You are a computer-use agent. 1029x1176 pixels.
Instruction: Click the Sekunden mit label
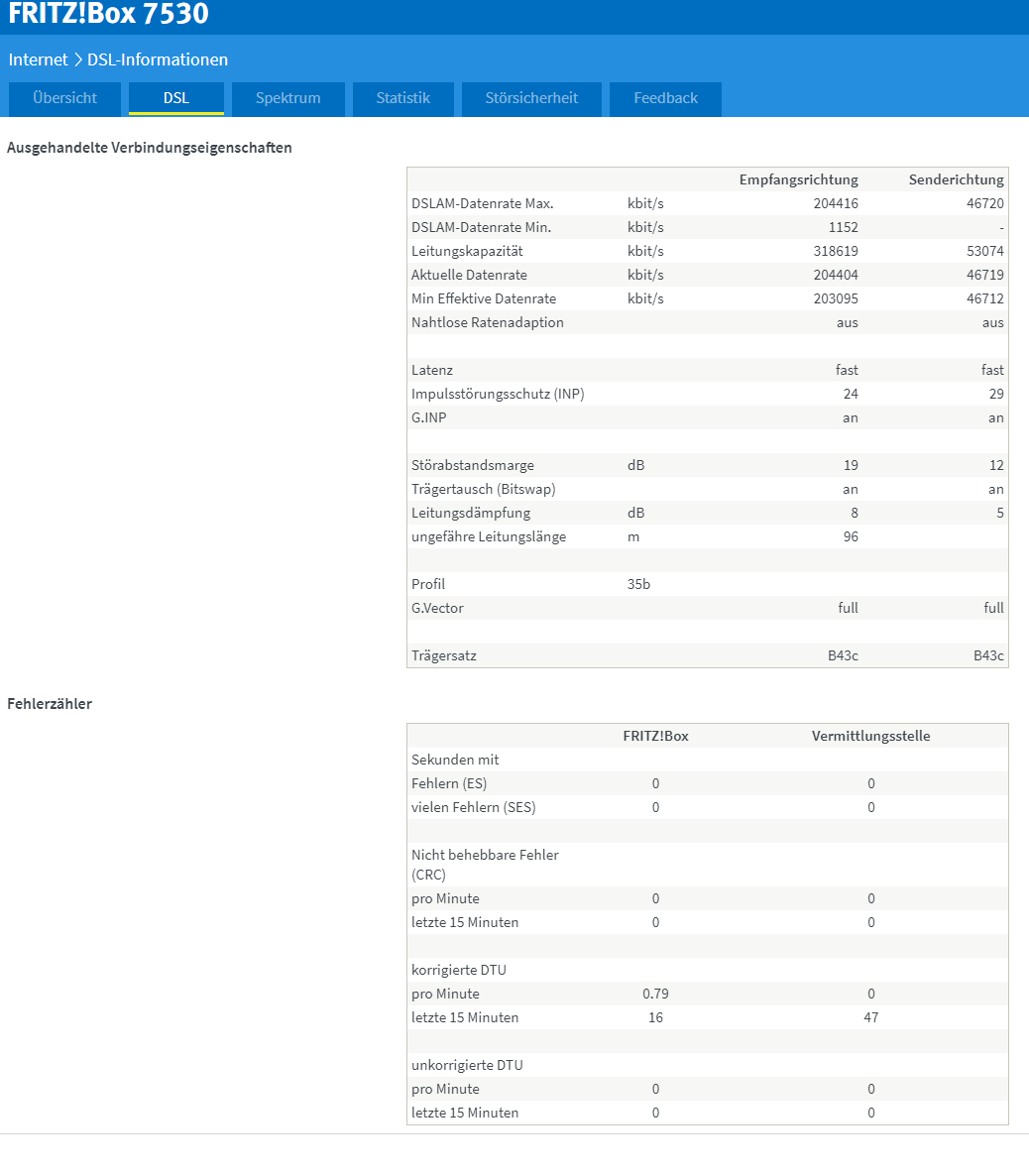(454, 760)
